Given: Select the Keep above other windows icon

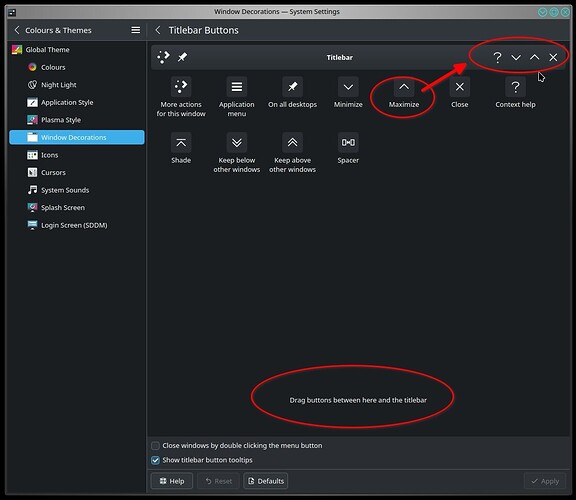Looking at the screenshot, I should coord(292,143).
